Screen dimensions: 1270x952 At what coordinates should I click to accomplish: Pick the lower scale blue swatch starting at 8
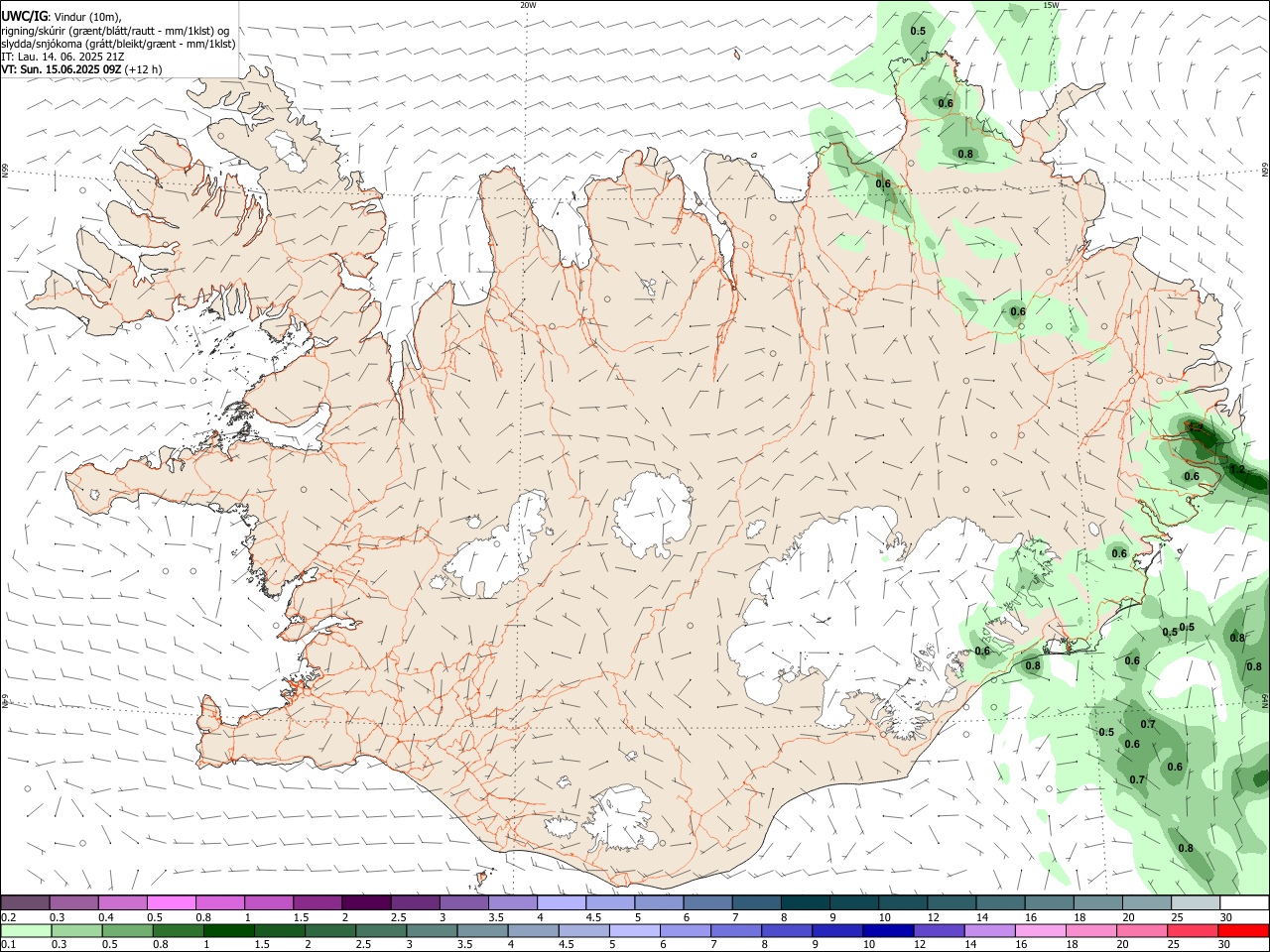point(786,930)
